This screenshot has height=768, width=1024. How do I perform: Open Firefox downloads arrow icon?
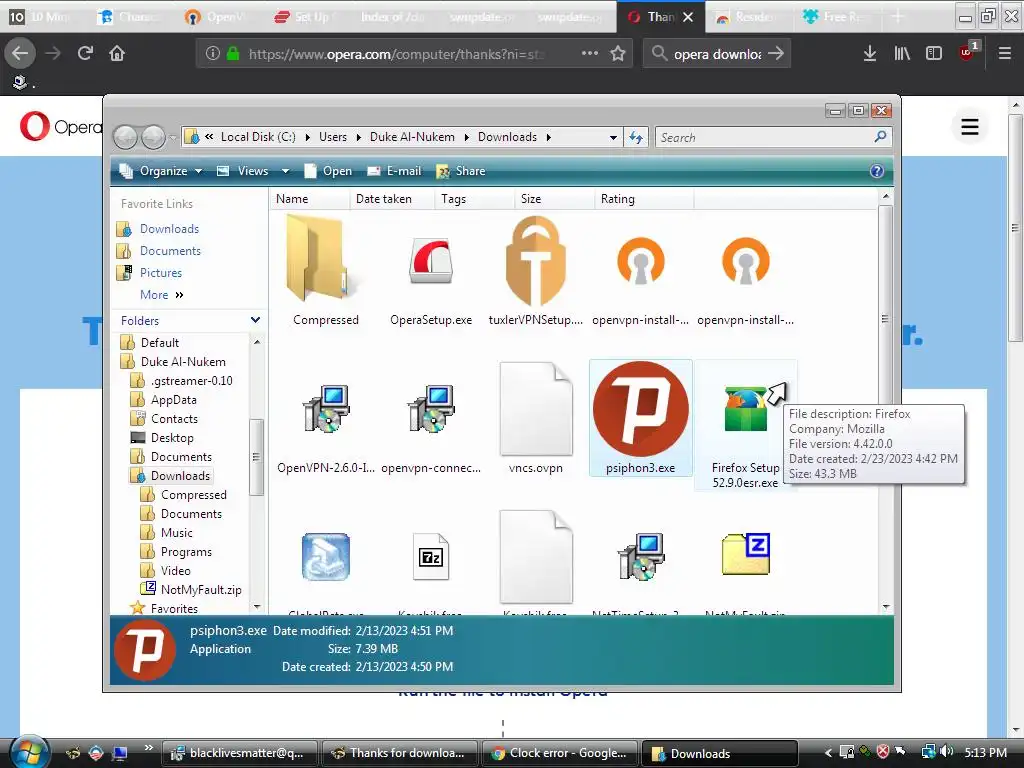(x=869, y=54)
